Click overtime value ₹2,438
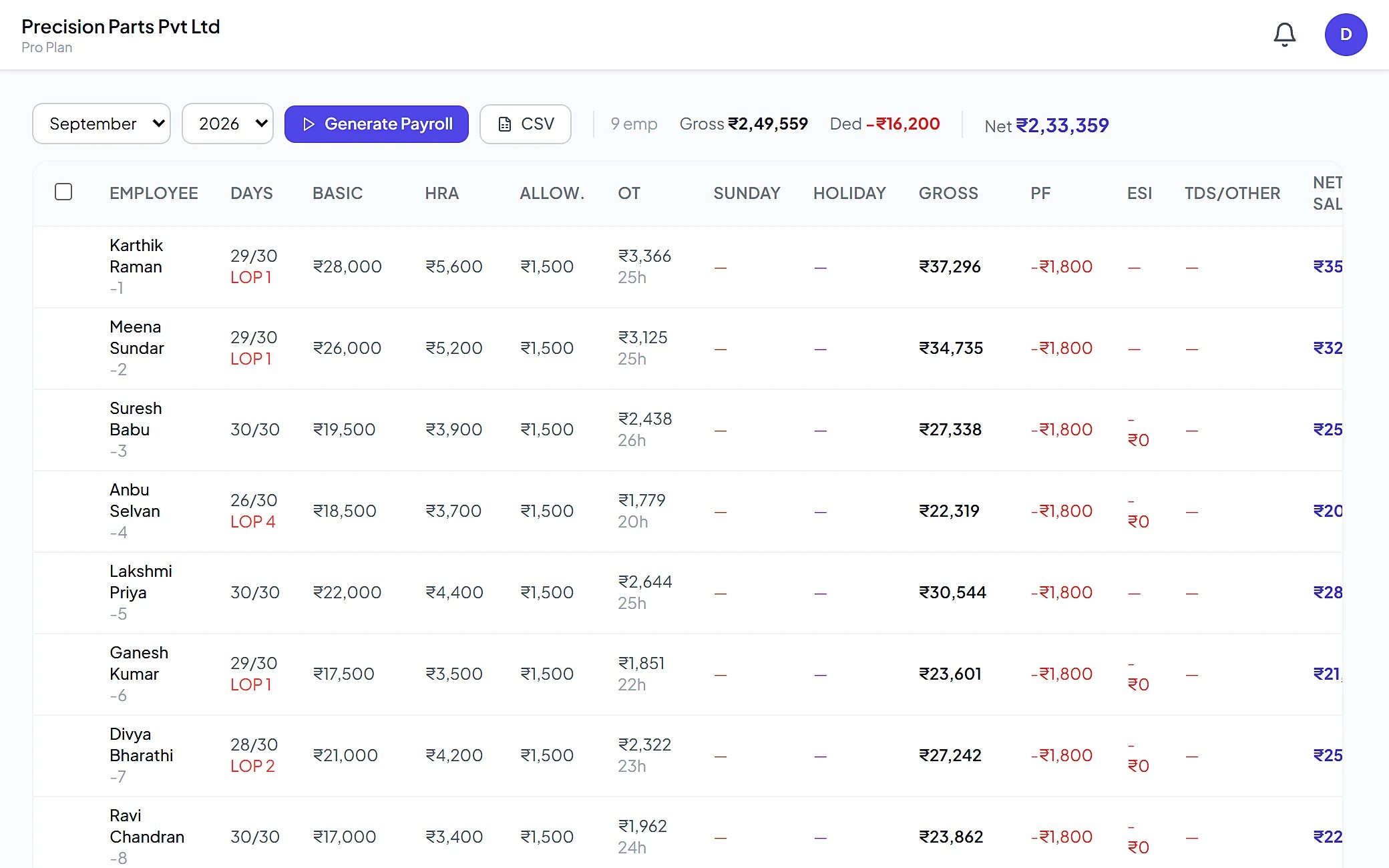Viewport: 1389px width, 868px height. coord(645,419)
